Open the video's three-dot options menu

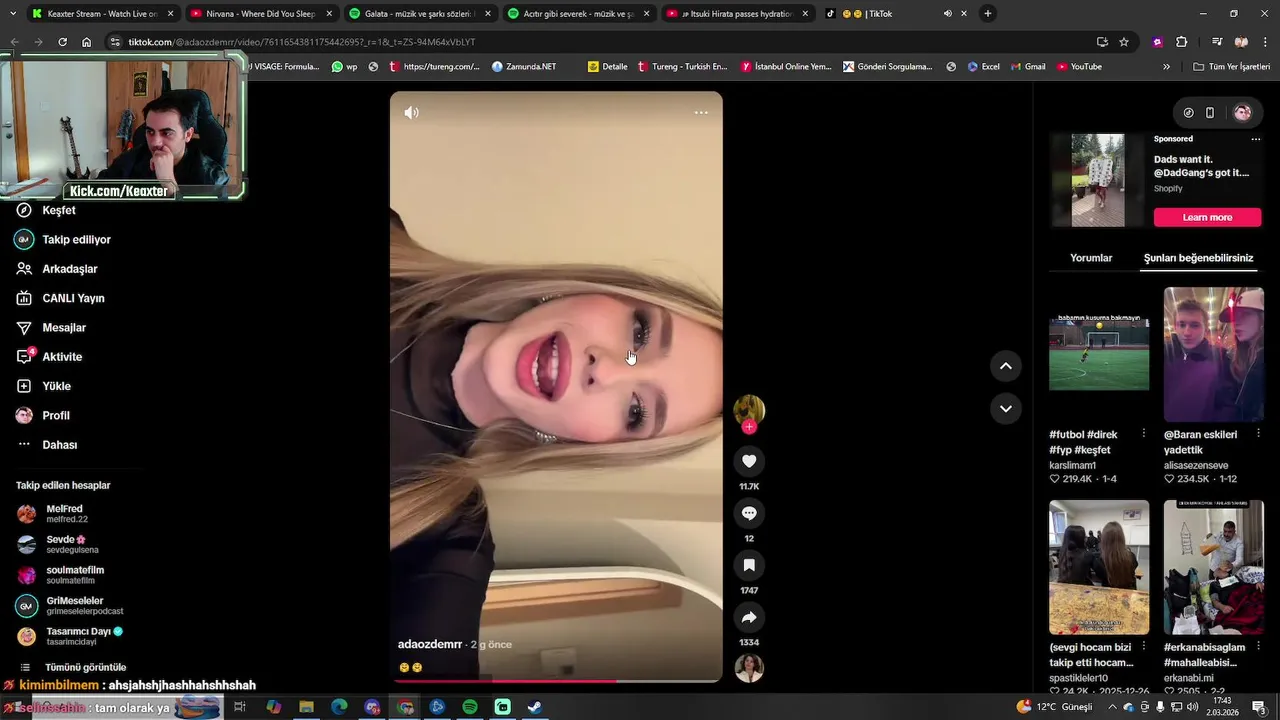click(x=701, y=112)
